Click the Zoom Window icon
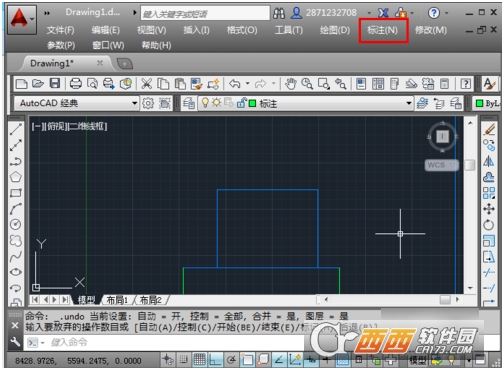The height and width of the screenshot is (370, 504). pos(324,84)
